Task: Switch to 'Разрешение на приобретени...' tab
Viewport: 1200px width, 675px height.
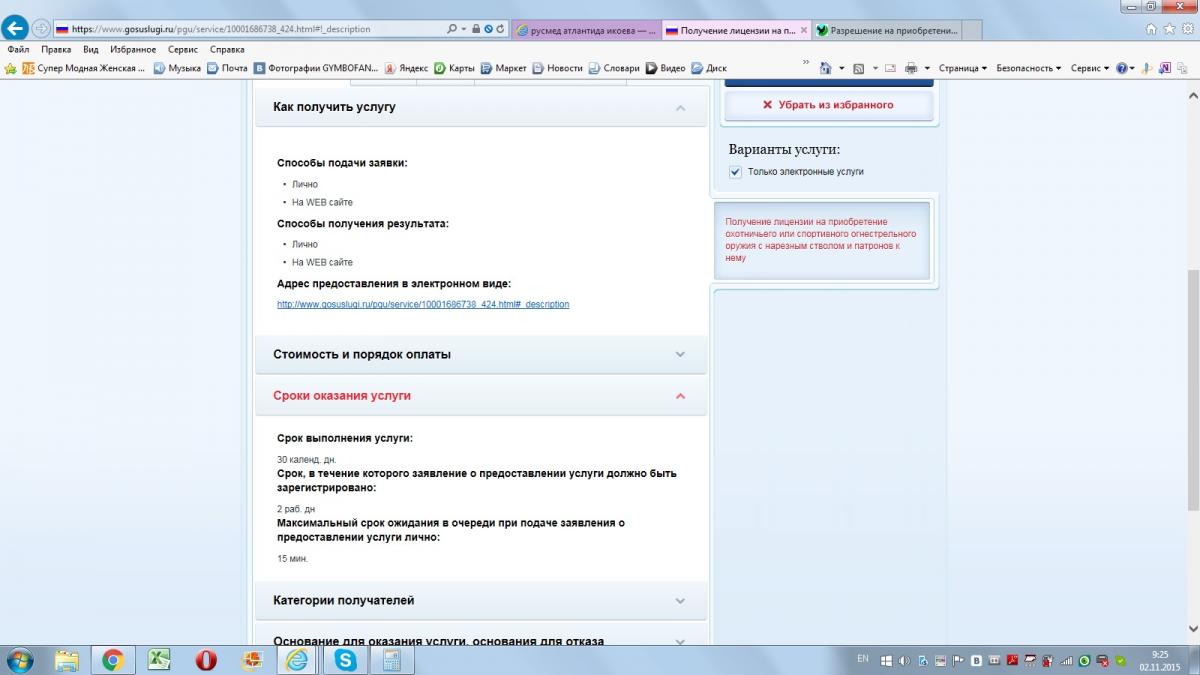Action: tap(886, 30)
